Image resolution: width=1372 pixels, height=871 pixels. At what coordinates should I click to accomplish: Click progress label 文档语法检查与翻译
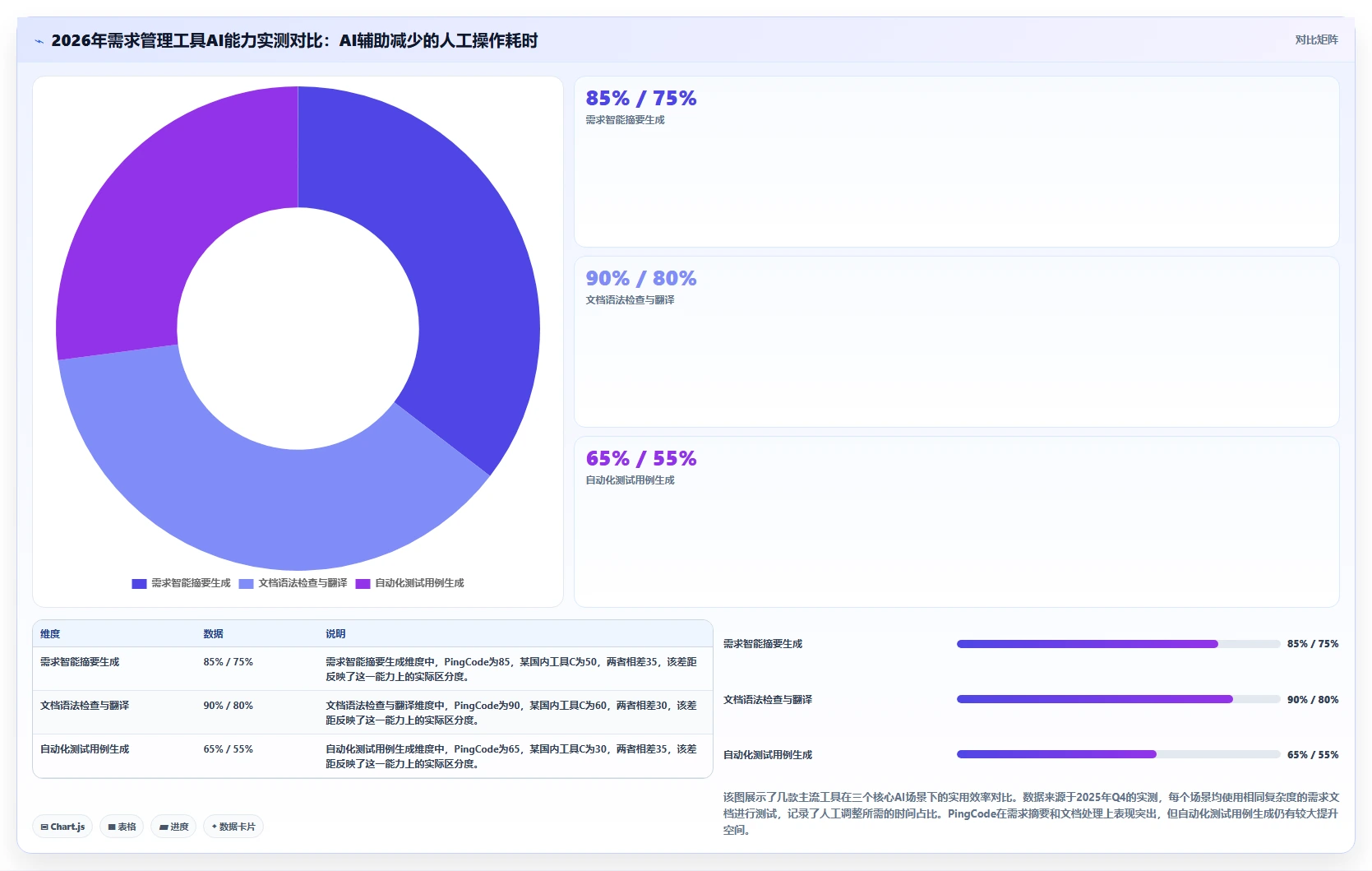coord(768,700)
